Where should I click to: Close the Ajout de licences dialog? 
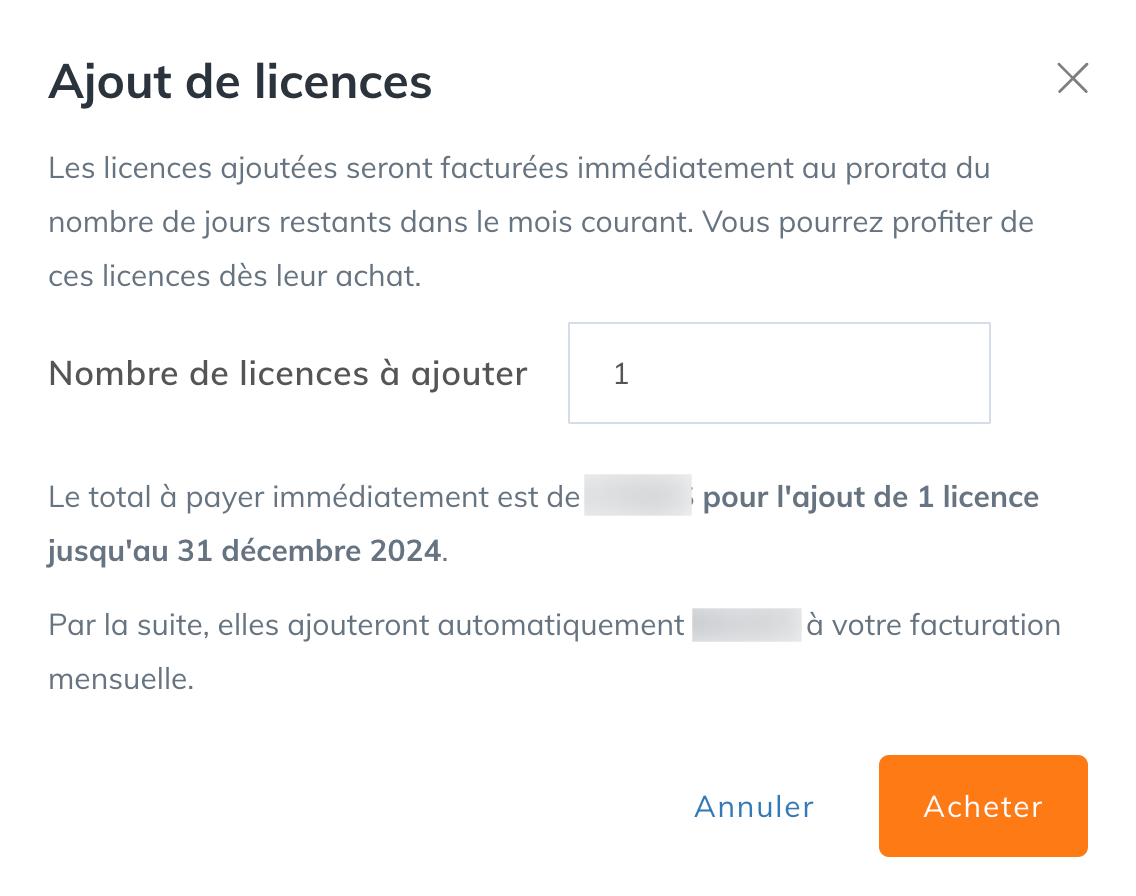tap(1072, 78)
